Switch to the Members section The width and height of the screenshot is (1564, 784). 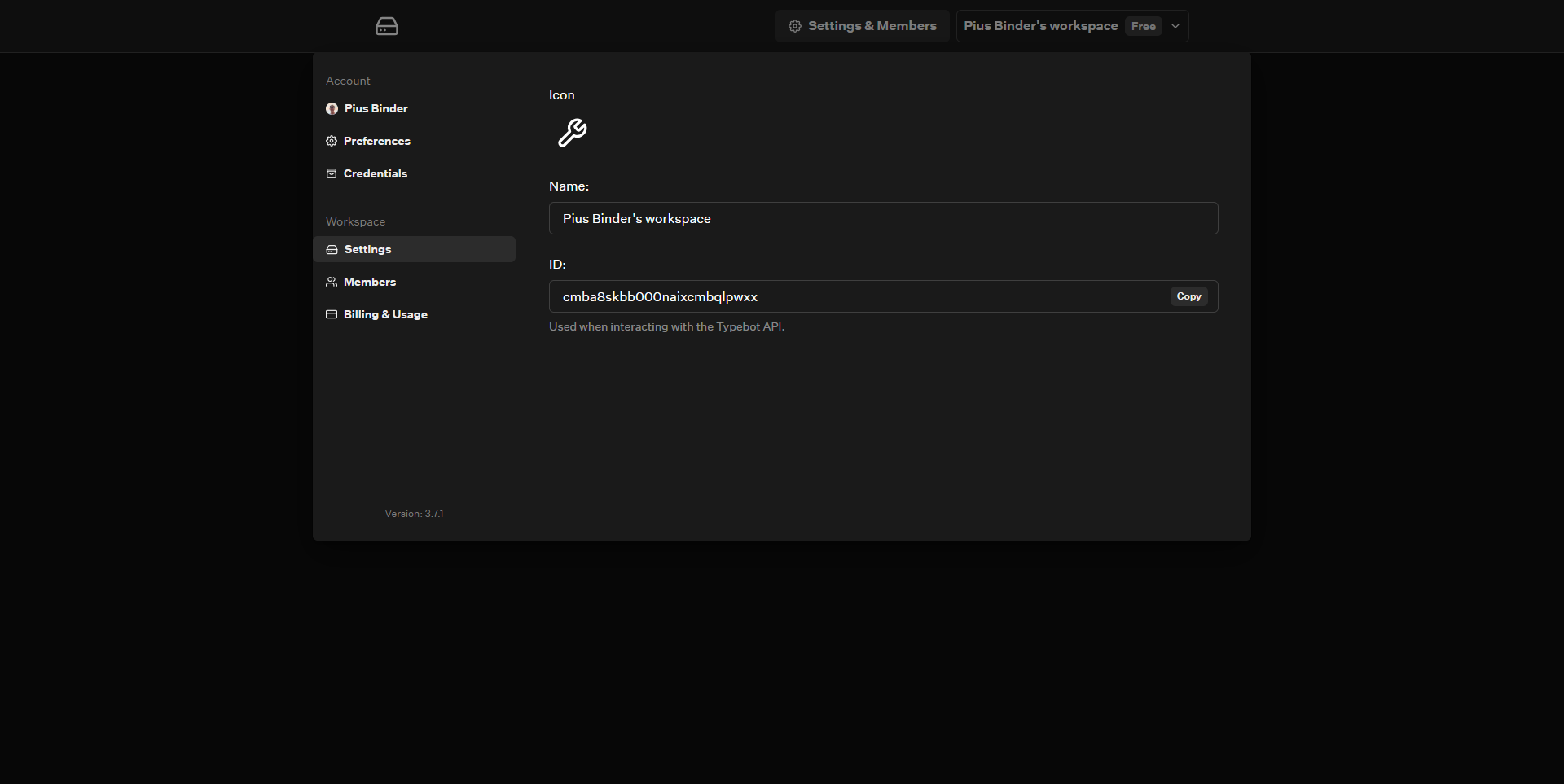pos(370,282)
